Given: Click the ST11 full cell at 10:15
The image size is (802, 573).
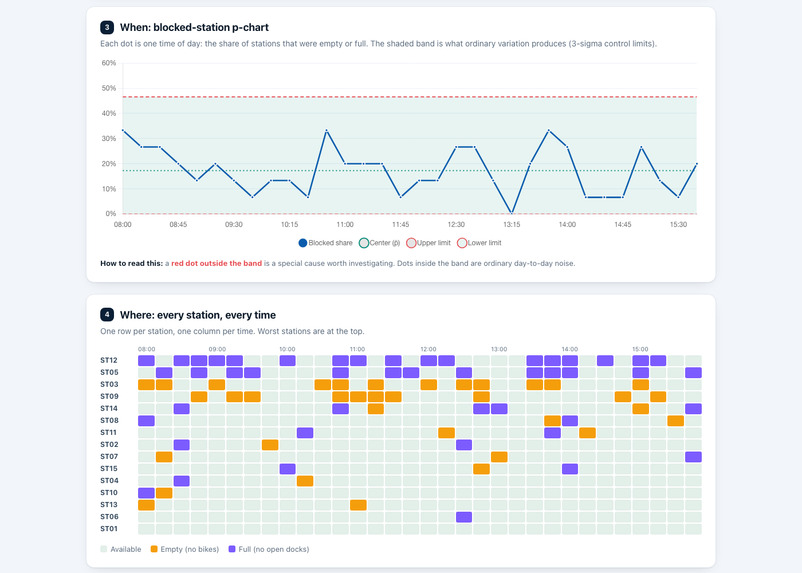Looking at the screenshot, I should (x=305, y=433).
